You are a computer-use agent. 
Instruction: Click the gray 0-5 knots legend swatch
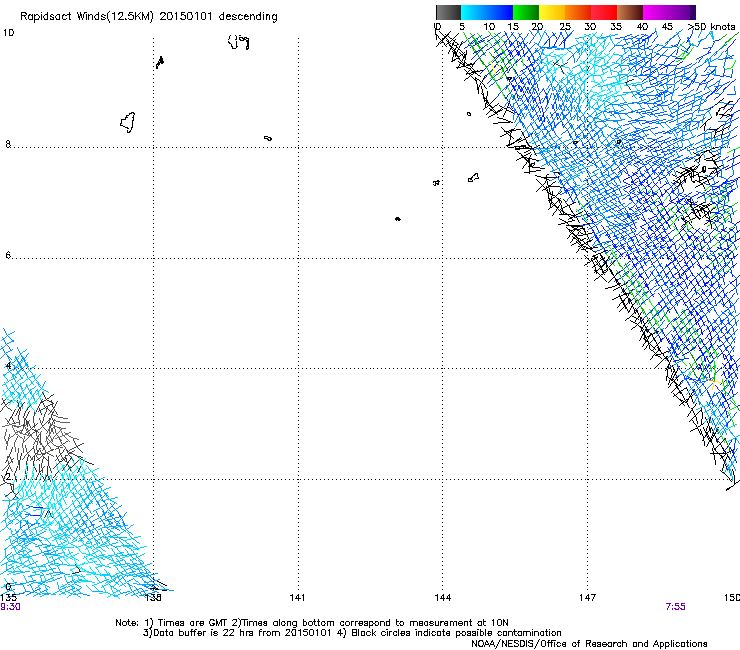448,12
